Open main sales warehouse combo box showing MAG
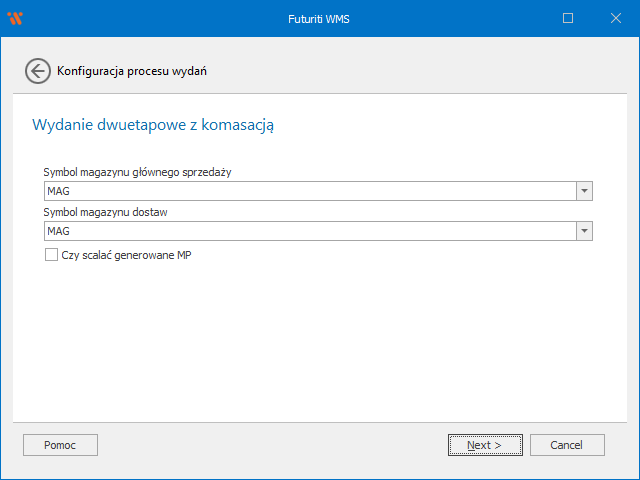 [x=318, y=191]
